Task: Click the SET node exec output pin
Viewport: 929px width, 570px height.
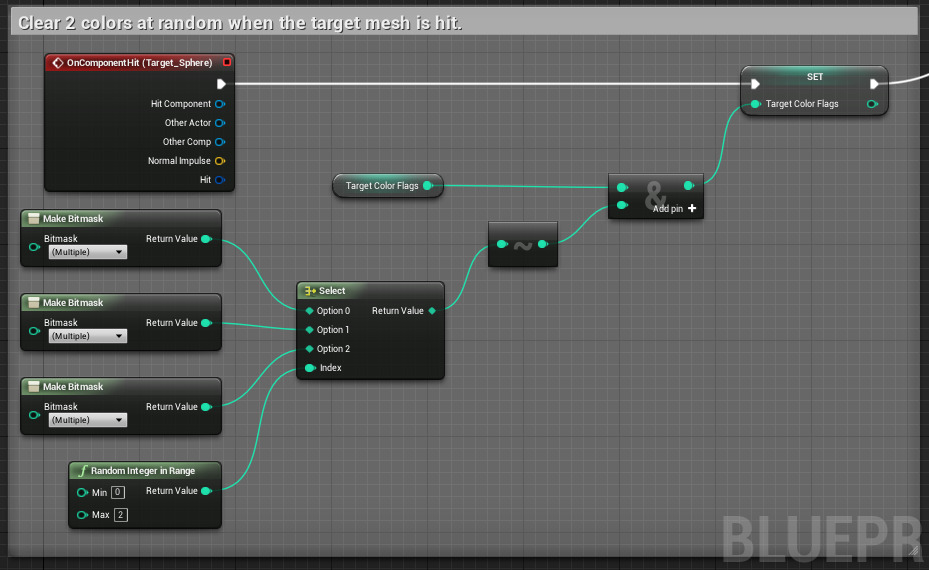Action: pos(875,84)
